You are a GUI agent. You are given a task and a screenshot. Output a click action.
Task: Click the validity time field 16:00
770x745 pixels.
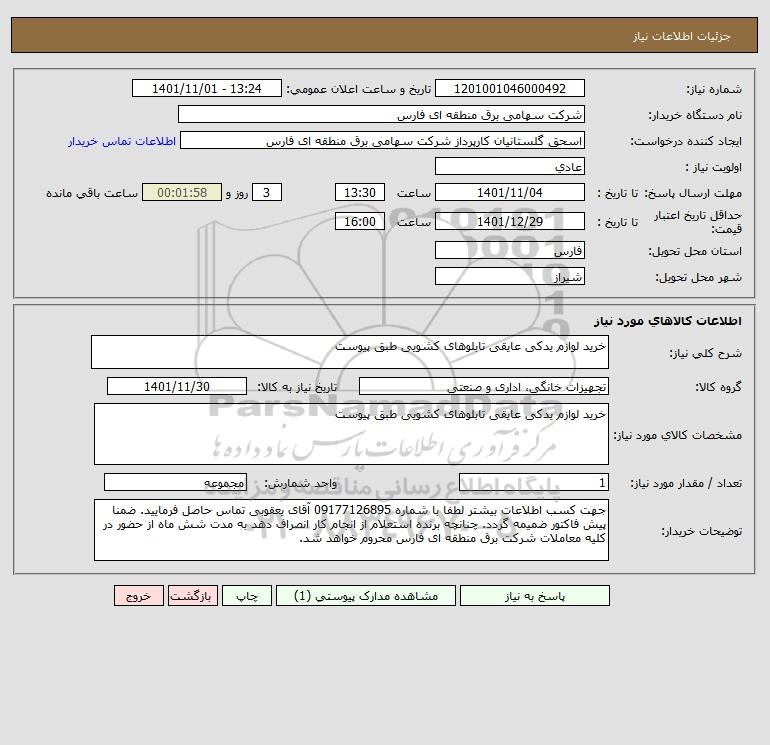pos(359,221)
